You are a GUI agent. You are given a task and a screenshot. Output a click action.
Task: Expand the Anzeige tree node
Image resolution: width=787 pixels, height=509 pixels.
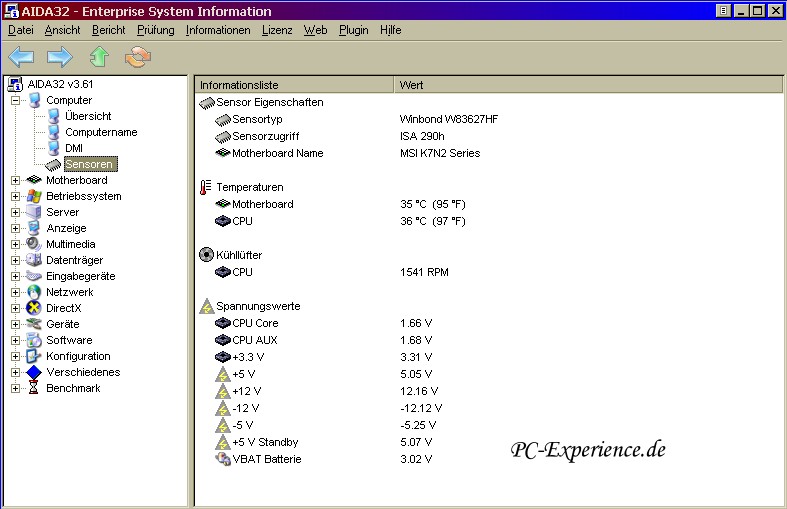[16, 228]
